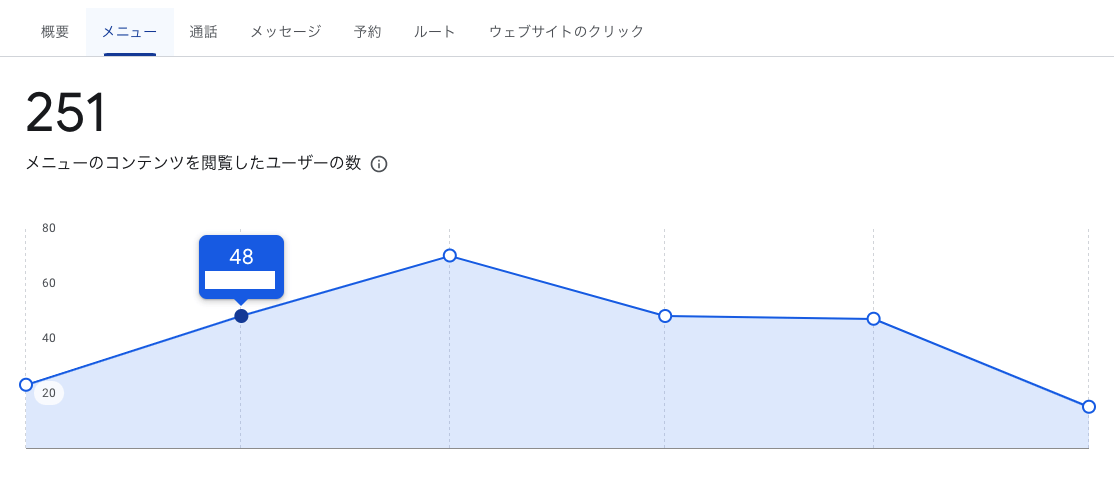Select the lowest data point ending the line
Image resolution: width=1114 pixels, height=489 pixels.
(1088, 407)
